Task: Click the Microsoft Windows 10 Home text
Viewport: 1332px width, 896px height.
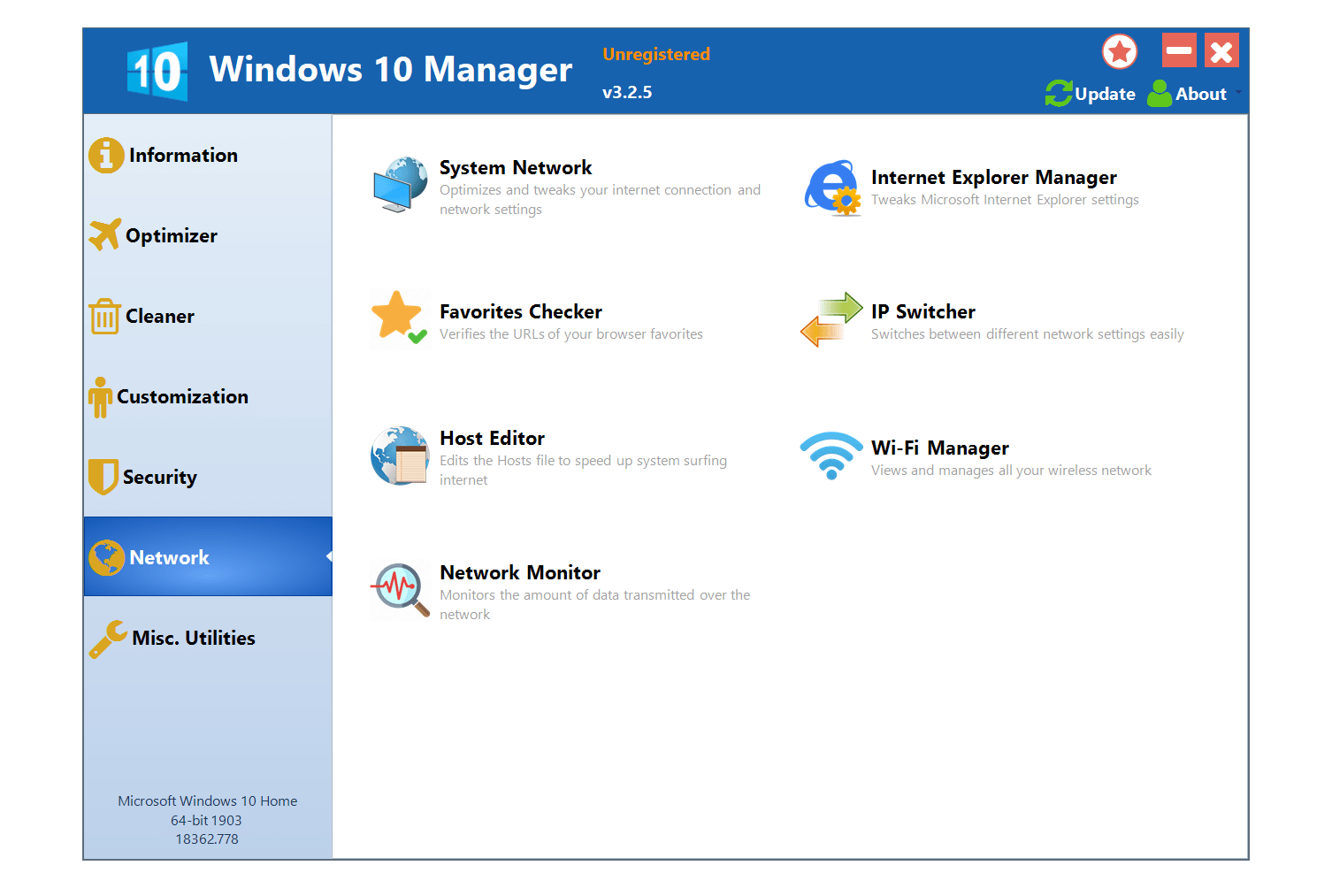Action: tap(208, 801)
